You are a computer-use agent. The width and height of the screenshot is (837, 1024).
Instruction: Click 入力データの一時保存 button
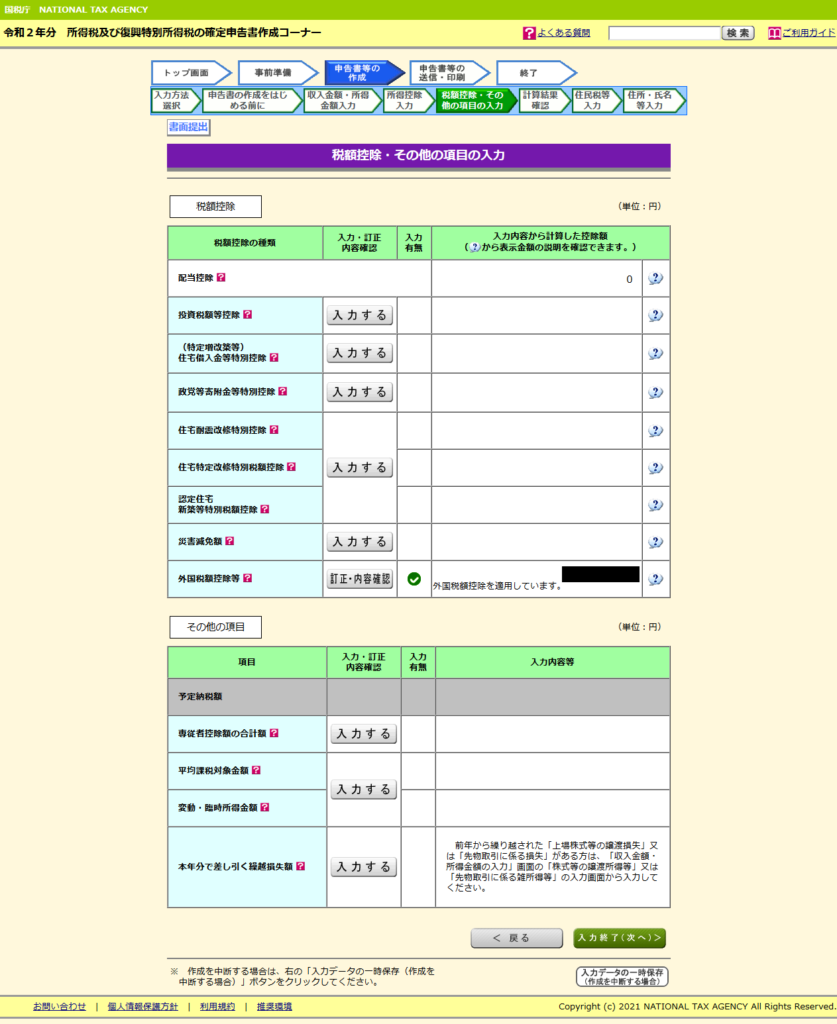(x=623, y=976)
